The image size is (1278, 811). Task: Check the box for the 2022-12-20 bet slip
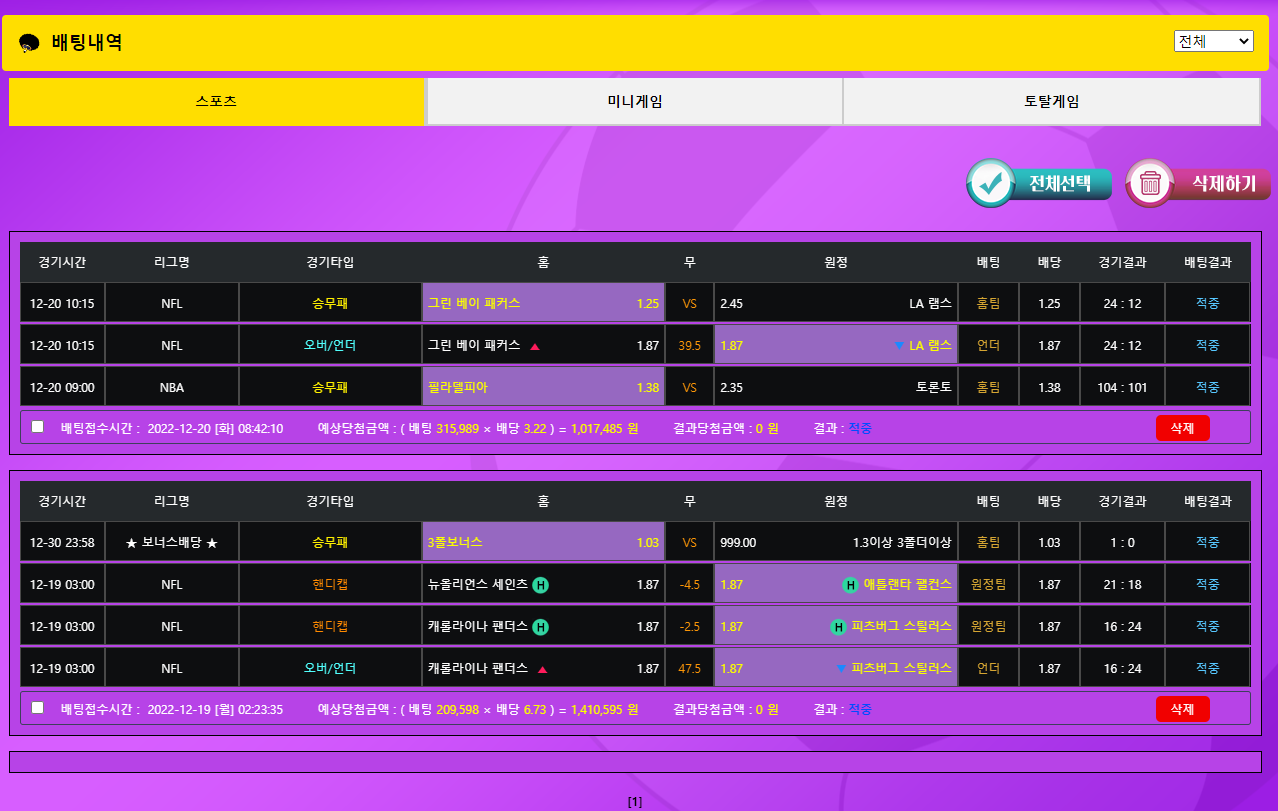pos(38,427)
